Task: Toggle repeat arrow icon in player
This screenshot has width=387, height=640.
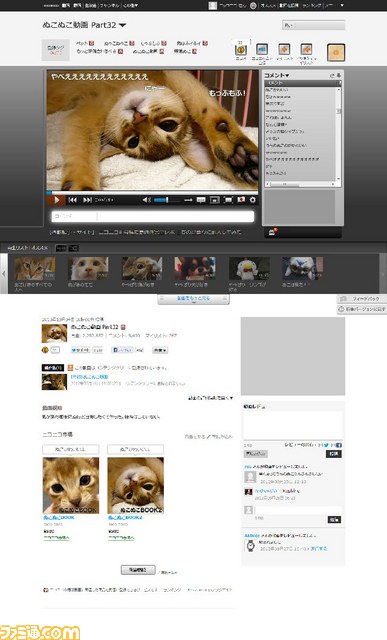Action: (188, 200)
